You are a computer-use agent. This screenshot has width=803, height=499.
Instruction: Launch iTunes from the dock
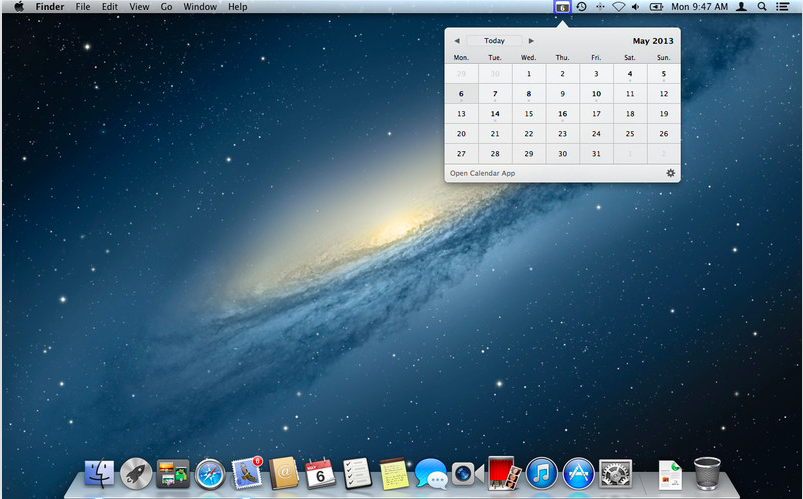point(541,473)
